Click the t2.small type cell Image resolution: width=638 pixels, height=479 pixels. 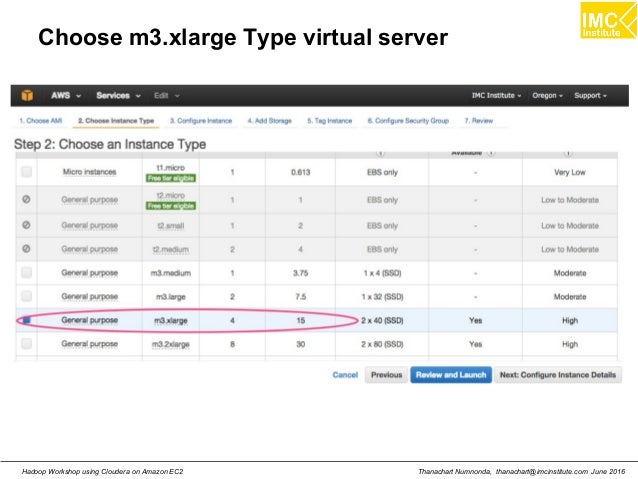[x=171, y=225]
